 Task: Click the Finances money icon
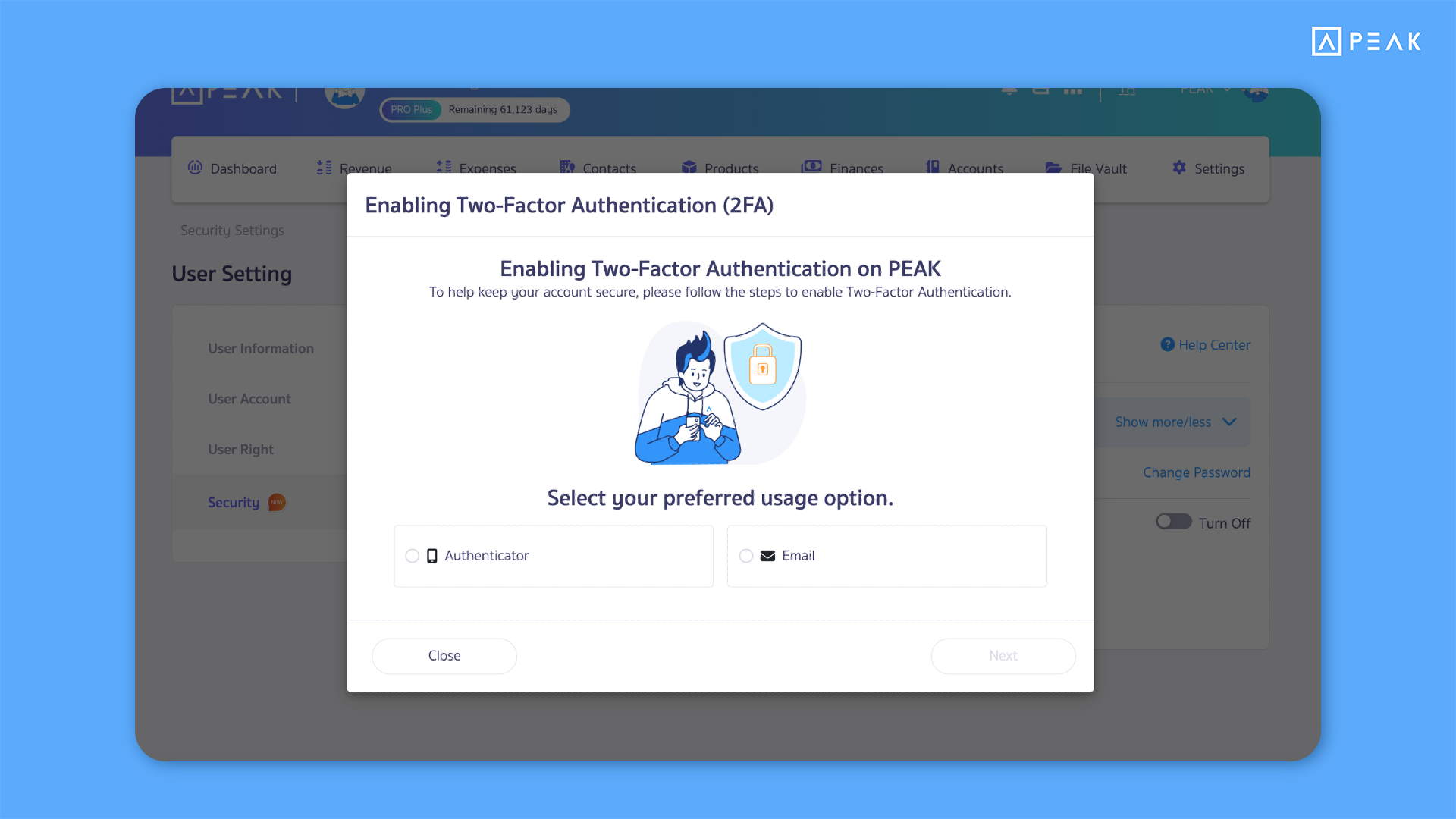click(x=811, y=167)
